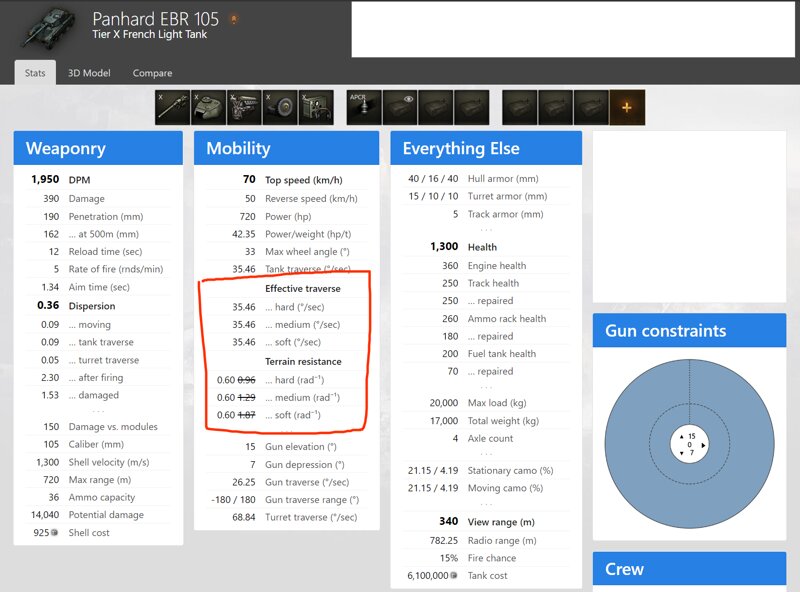
Task: Click the Fire chance label
Action: pos(491,558)
